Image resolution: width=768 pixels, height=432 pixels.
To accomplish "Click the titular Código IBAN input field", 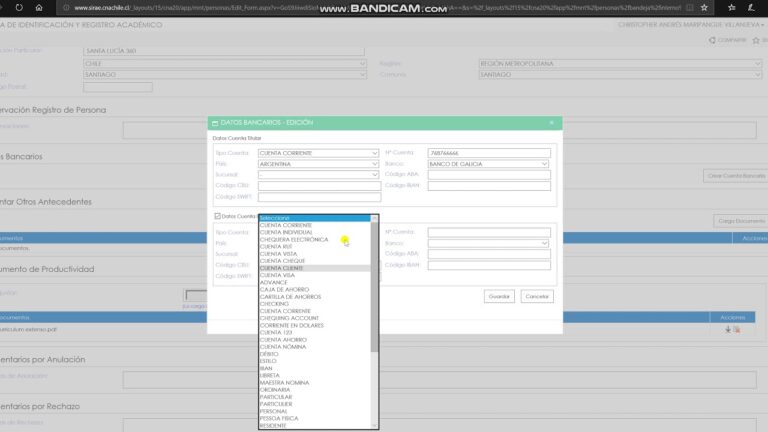I will 489,186.
